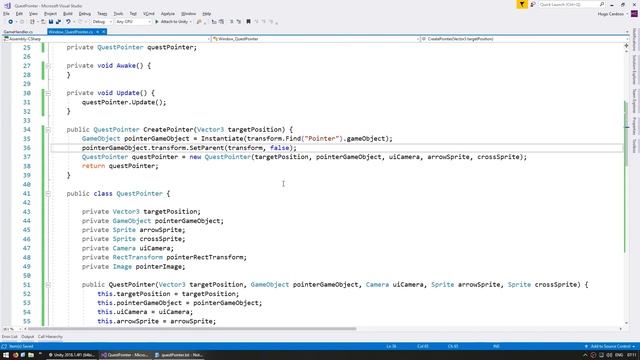Collapse the Update() method at line 30

click(48, 93)
